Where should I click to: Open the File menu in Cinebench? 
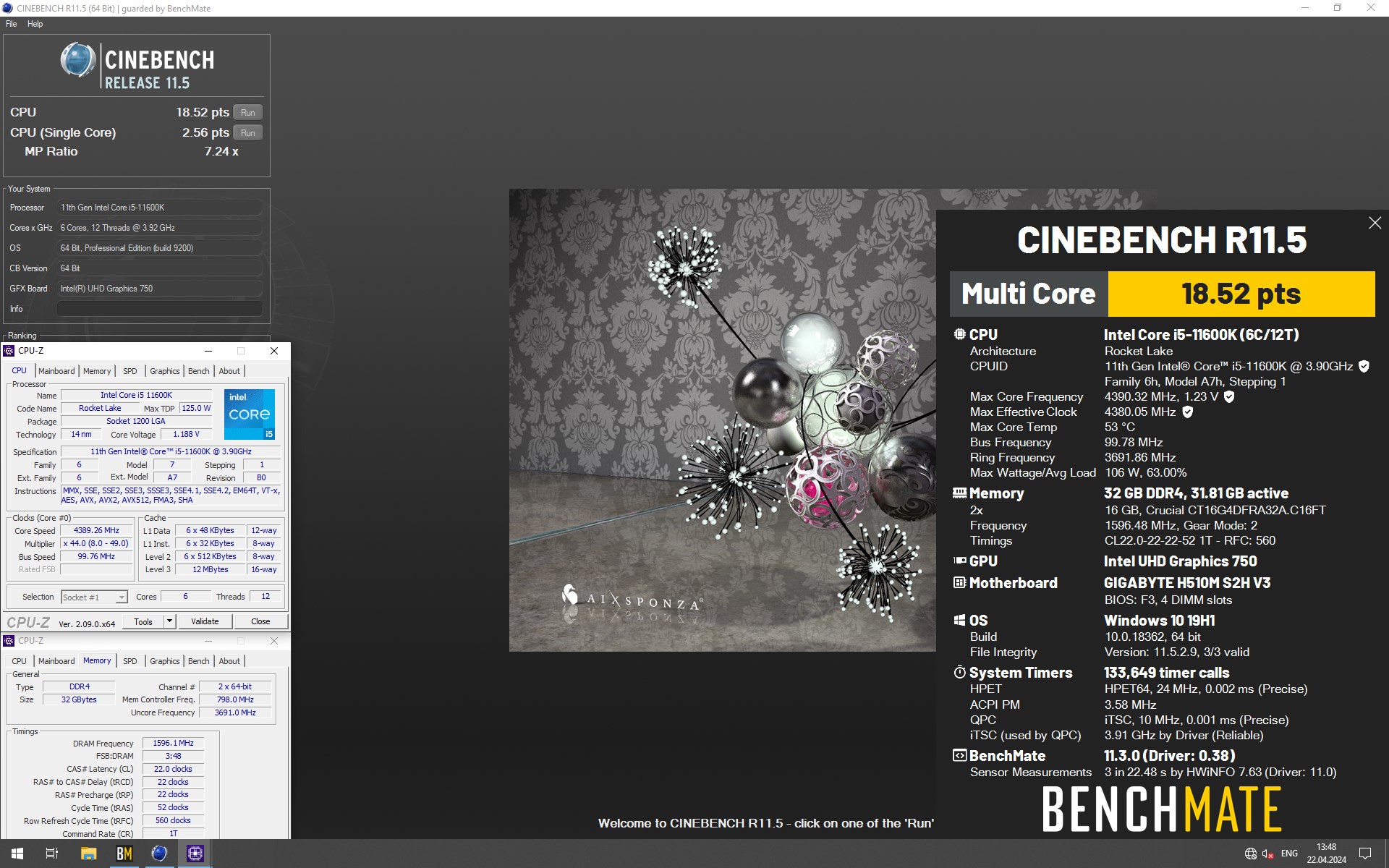(11, 24)
